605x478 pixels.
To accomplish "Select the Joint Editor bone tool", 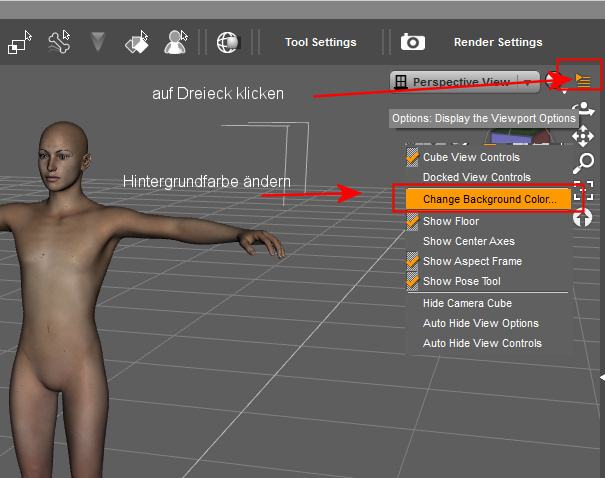I will (x=59, y=42).
